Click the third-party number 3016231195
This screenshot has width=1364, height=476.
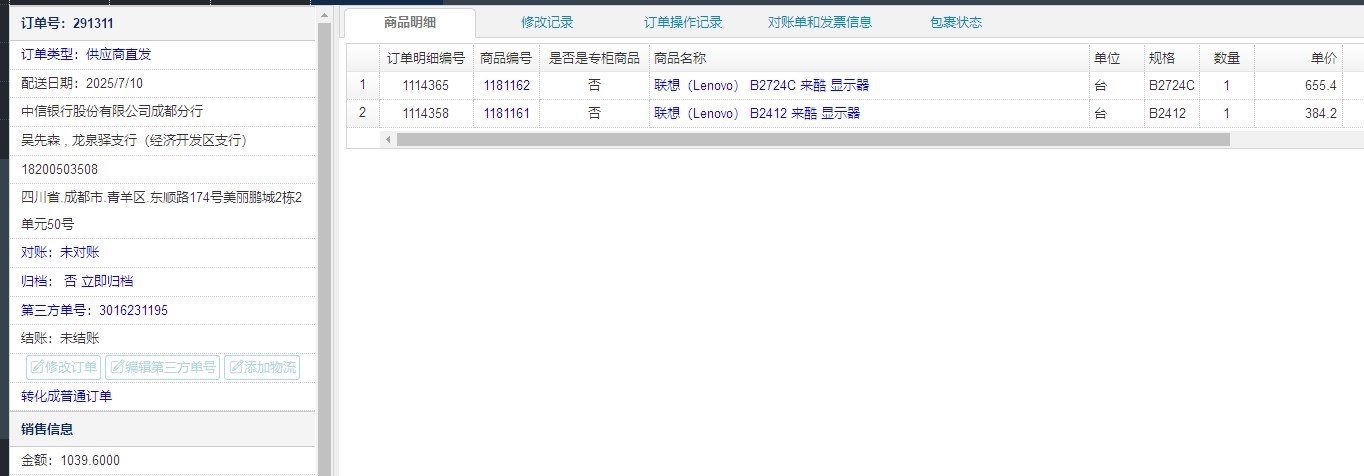coord(133,310)
